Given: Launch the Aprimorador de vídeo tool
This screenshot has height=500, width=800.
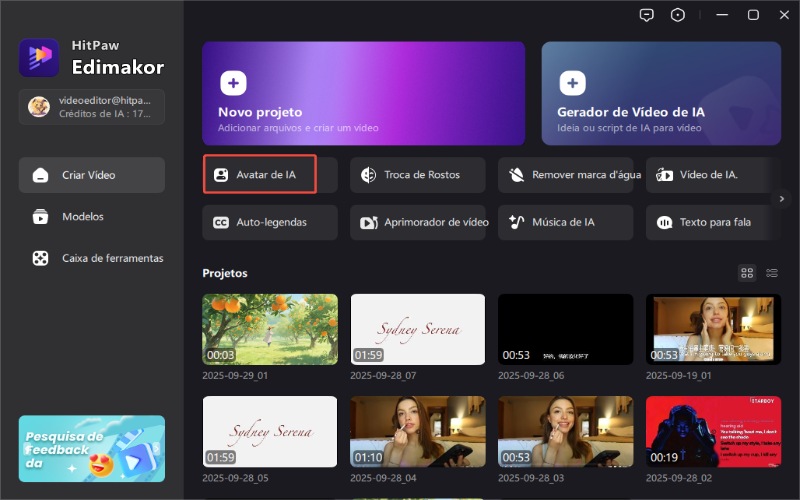Looking at the screenshot, I should click(417, 222).
